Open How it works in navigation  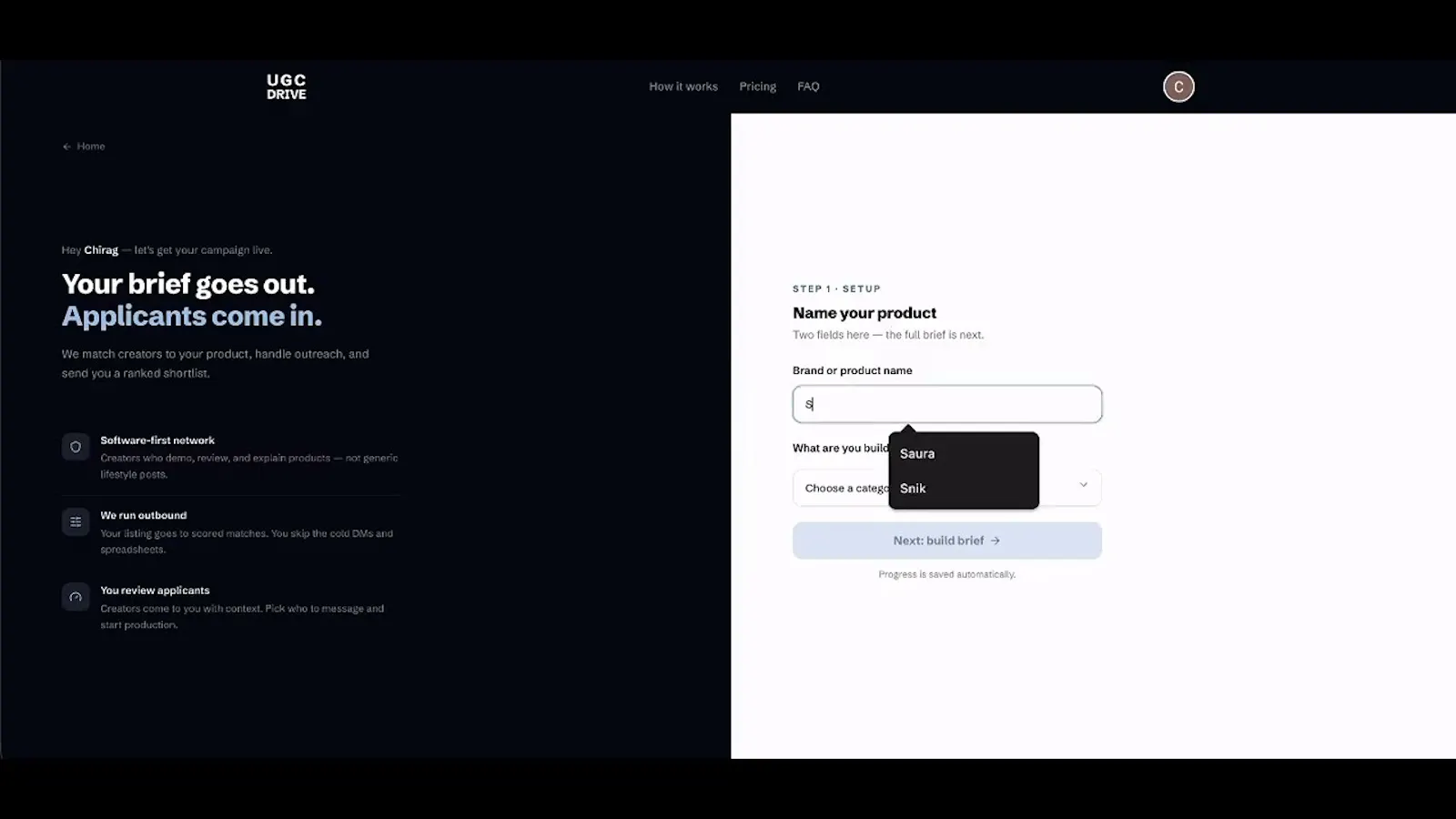click(x=683, y=86)
